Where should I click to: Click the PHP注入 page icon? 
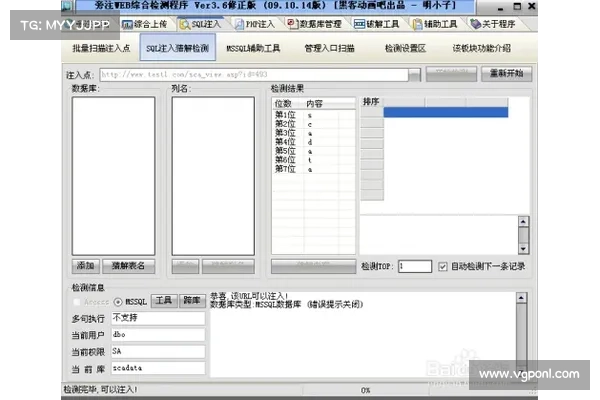(239, 24)
